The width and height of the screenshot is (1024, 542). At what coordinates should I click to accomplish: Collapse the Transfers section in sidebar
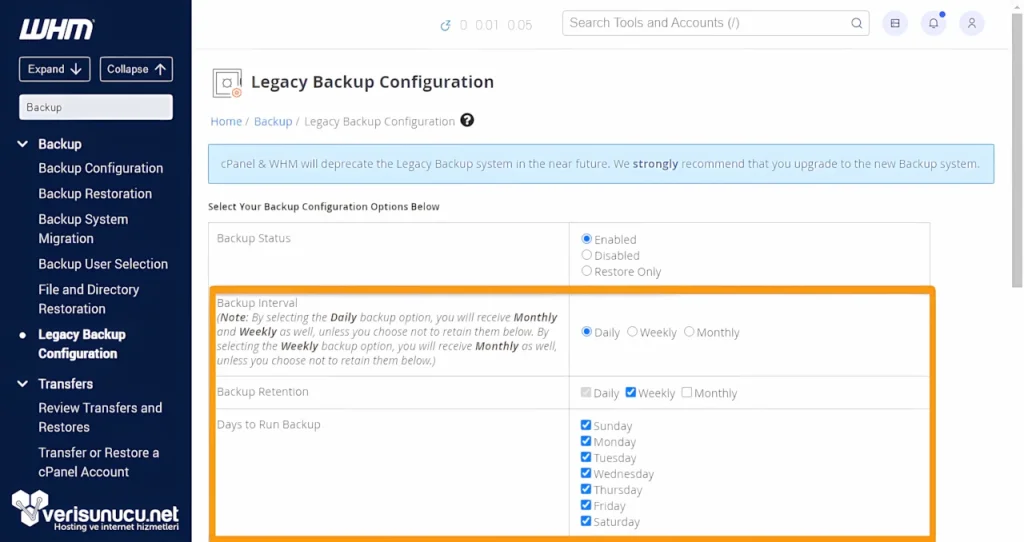(x=23, y=383)
